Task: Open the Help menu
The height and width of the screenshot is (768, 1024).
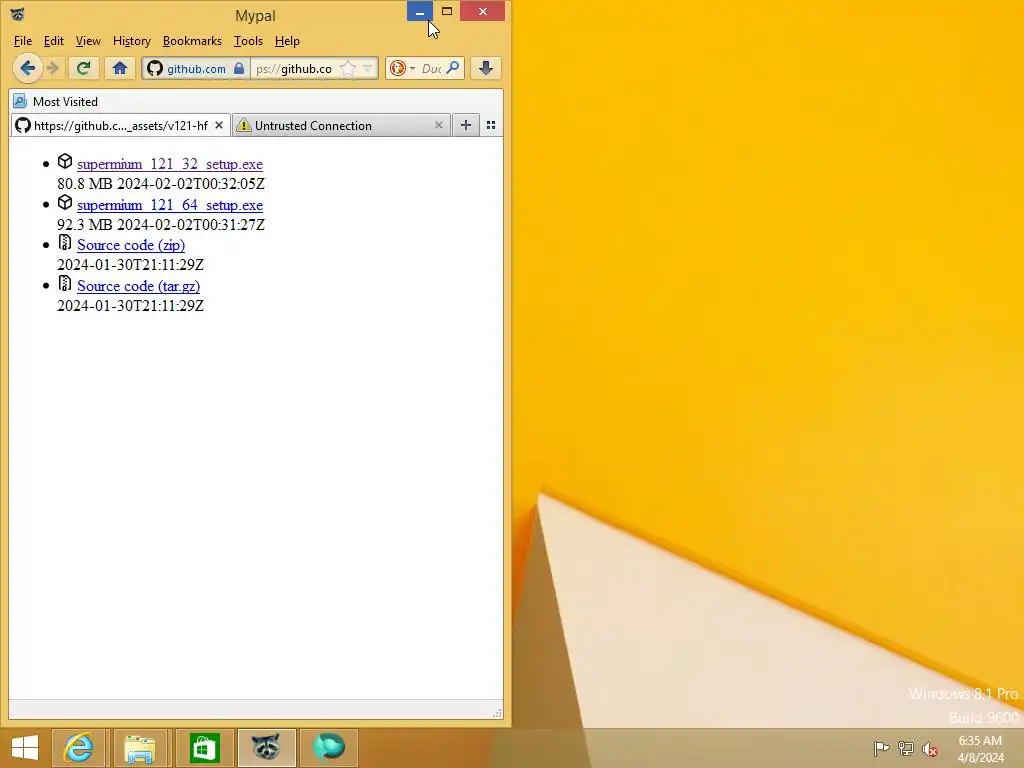Action: coord(287,41)
